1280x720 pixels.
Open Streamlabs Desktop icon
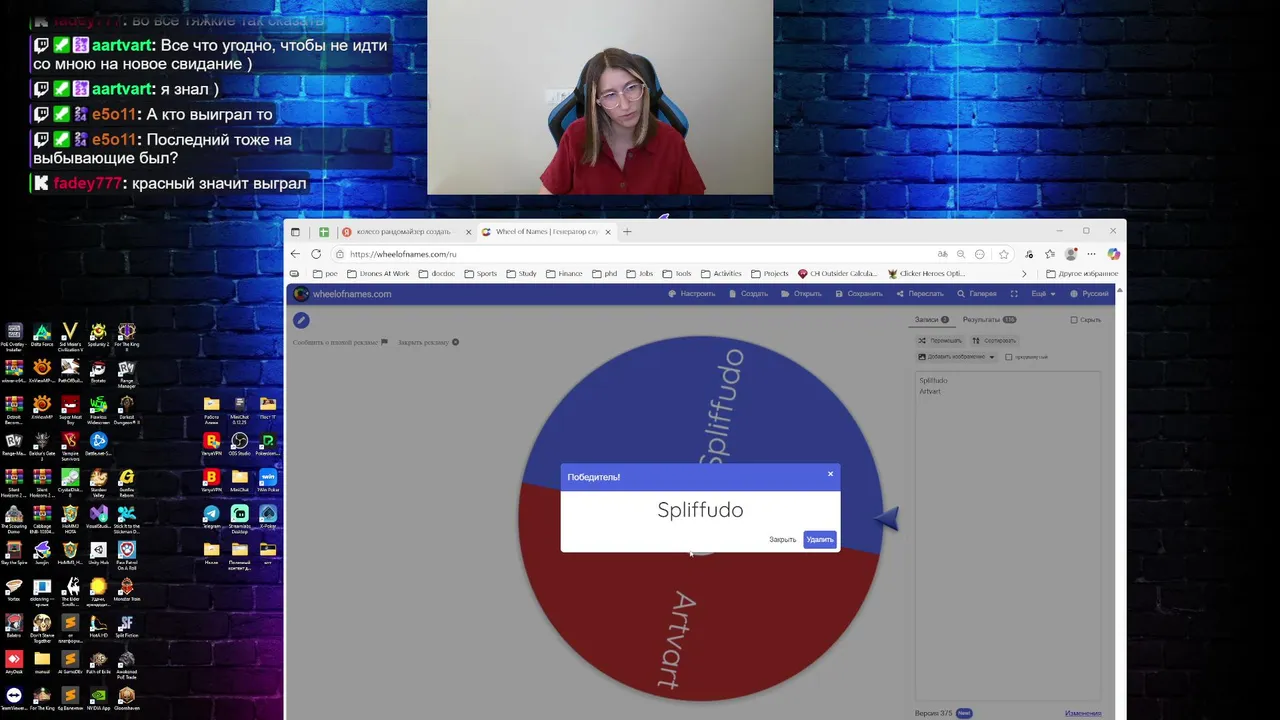tap(239, 517)
